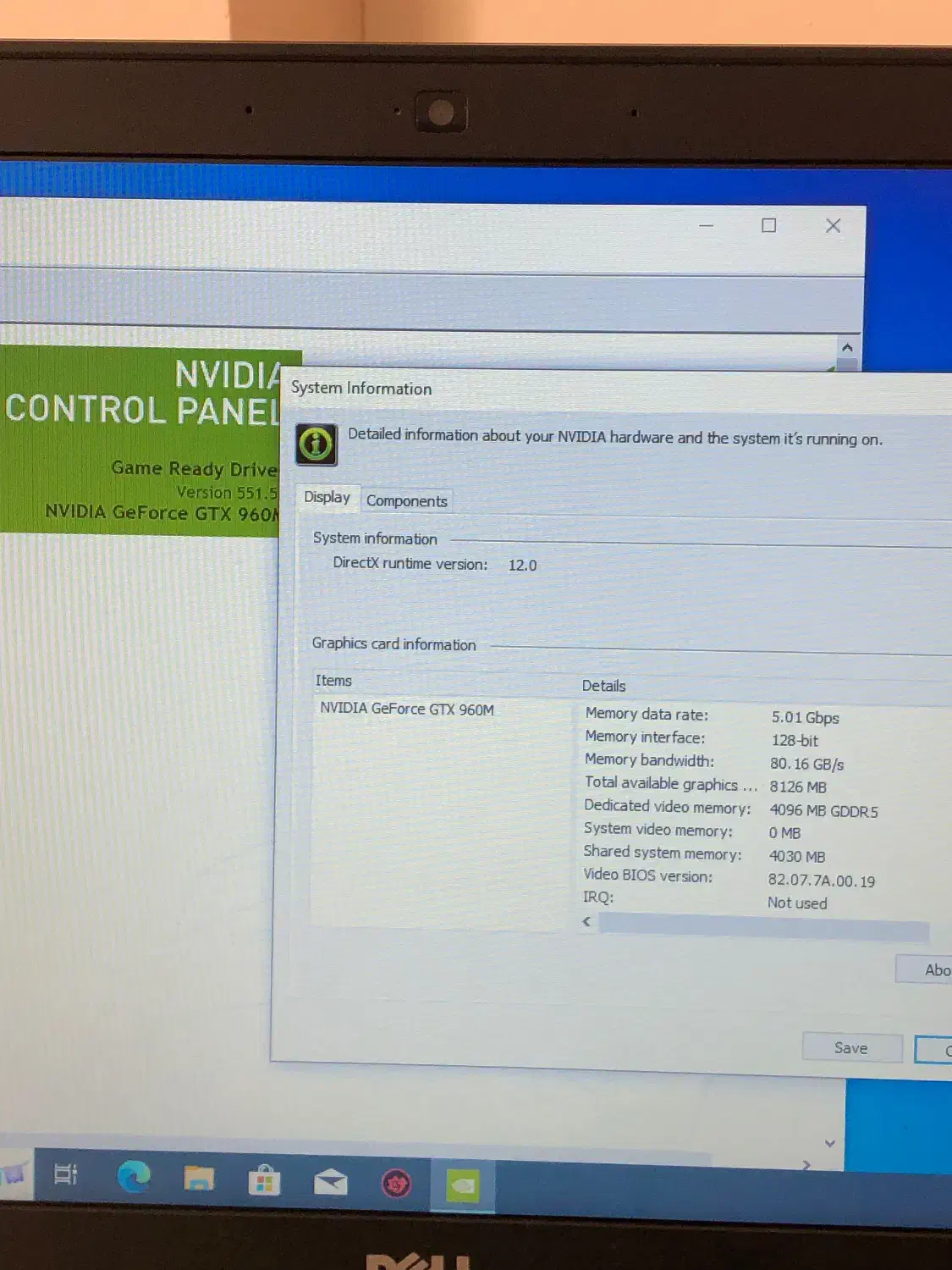Click the Memory bandwidth value 80.16 GB/s
Viewport: 952px width, 1270px height.
click(806, 764)
